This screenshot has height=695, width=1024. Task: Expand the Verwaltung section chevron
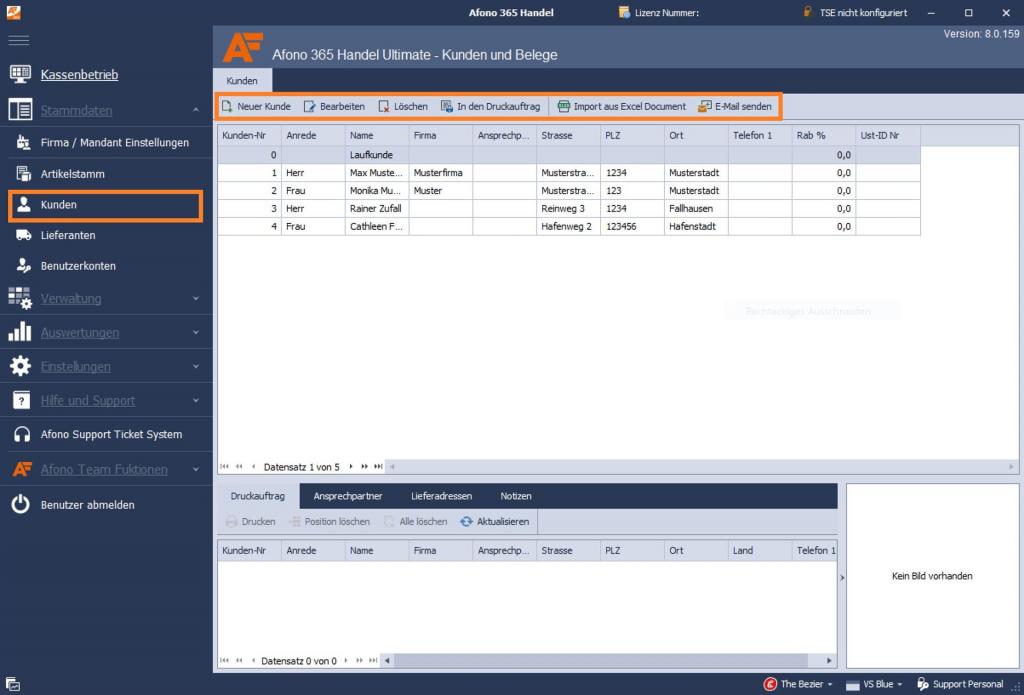[x=196, y=299]
